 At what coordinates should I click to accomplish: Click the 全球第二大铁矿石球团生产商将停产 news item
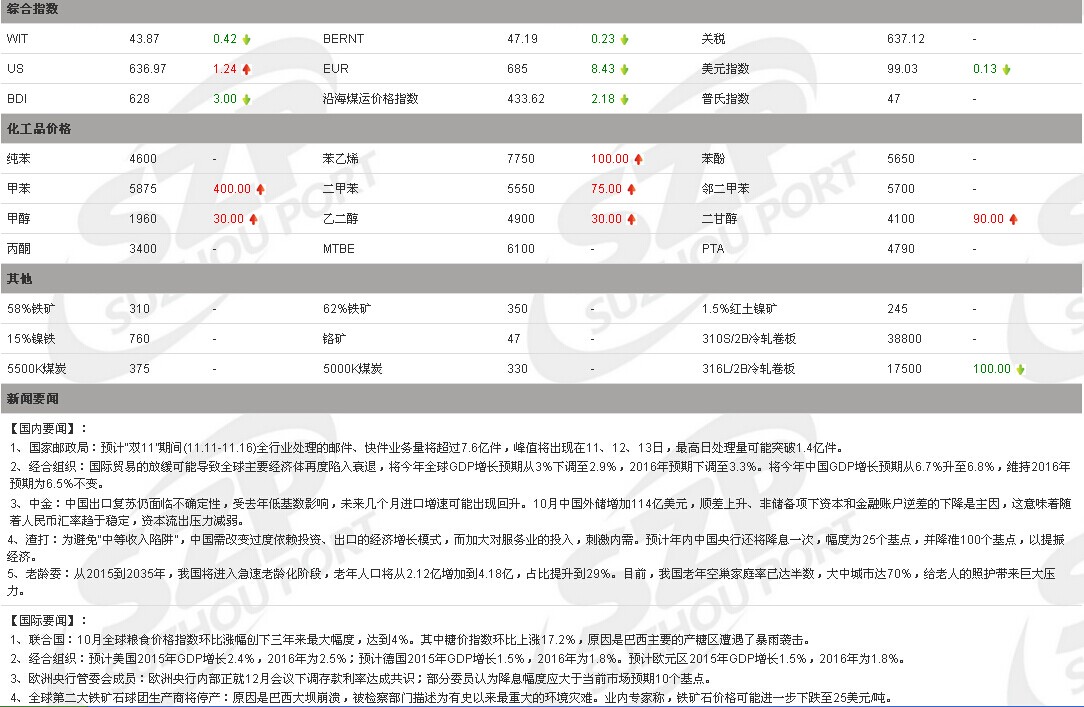coord(451,697)
